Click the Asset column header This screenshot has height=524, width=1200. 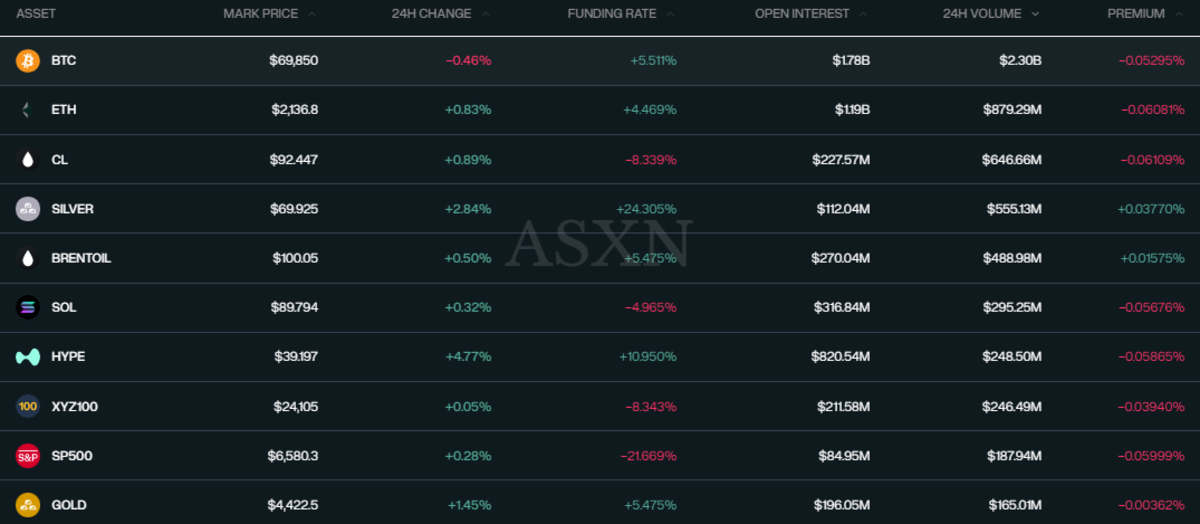click(x=36, y=14)
